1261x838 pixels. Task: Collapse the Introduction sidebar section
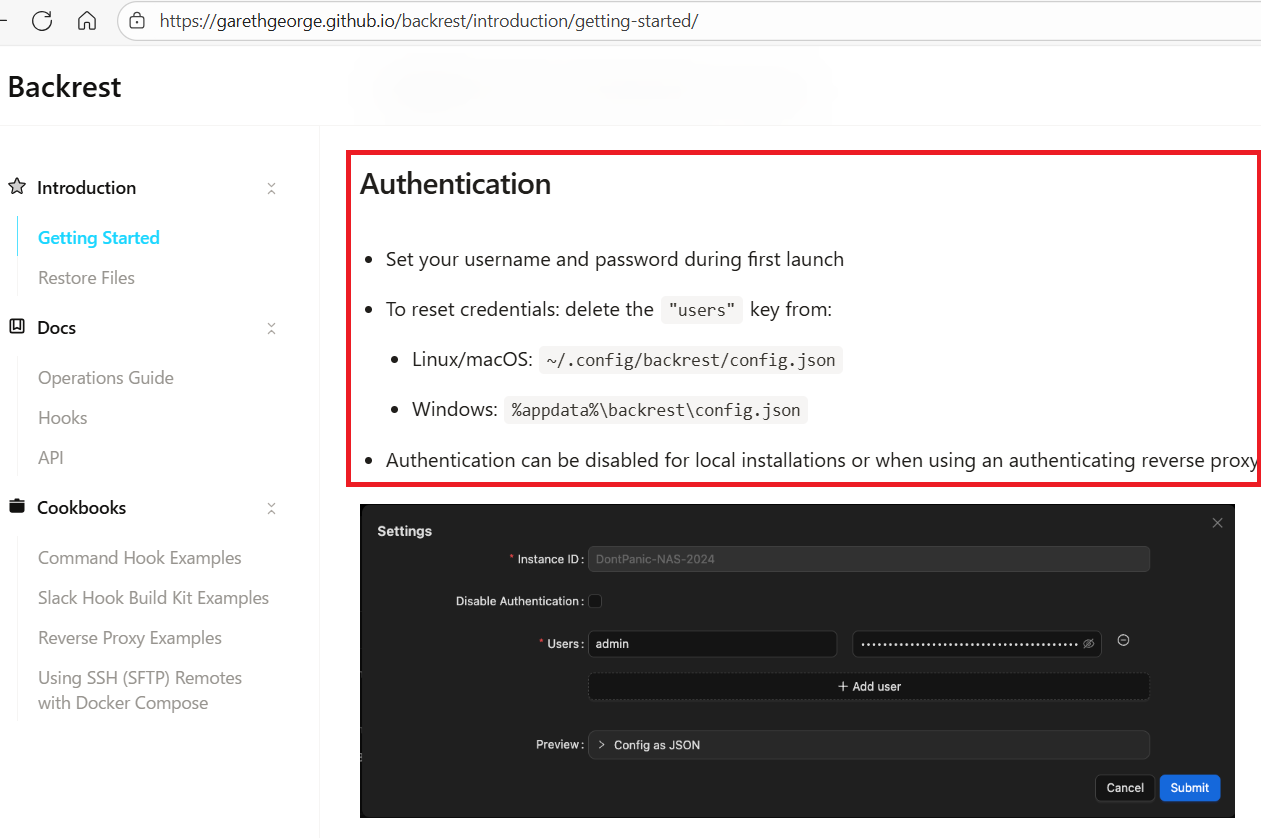click(271, 188)
